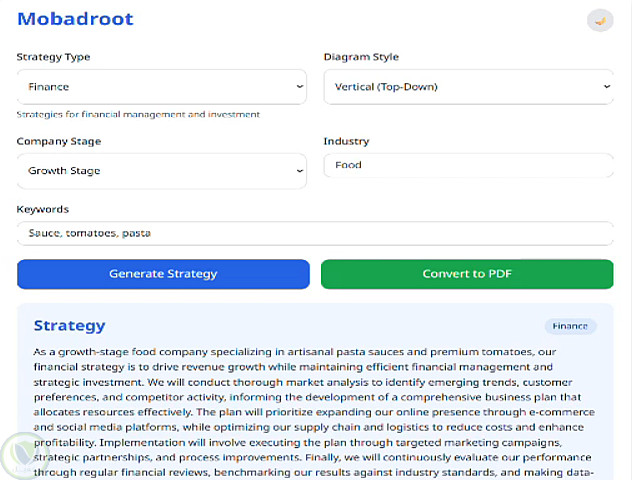This screenshot has height=480, width=632.
Task: Open the Company Stage dropdown showing Growth Stage
Action: tap(161, 171)
